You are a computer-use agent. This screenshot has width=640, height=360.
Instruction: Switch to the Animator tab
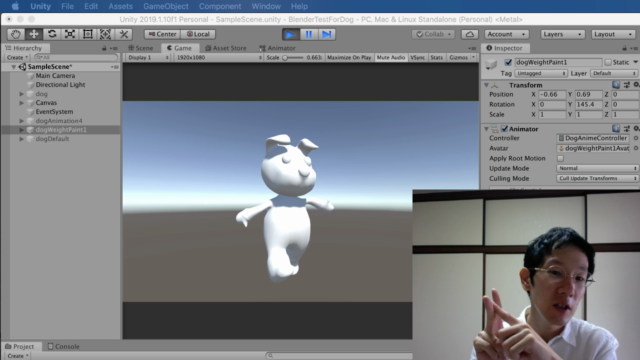277,48
